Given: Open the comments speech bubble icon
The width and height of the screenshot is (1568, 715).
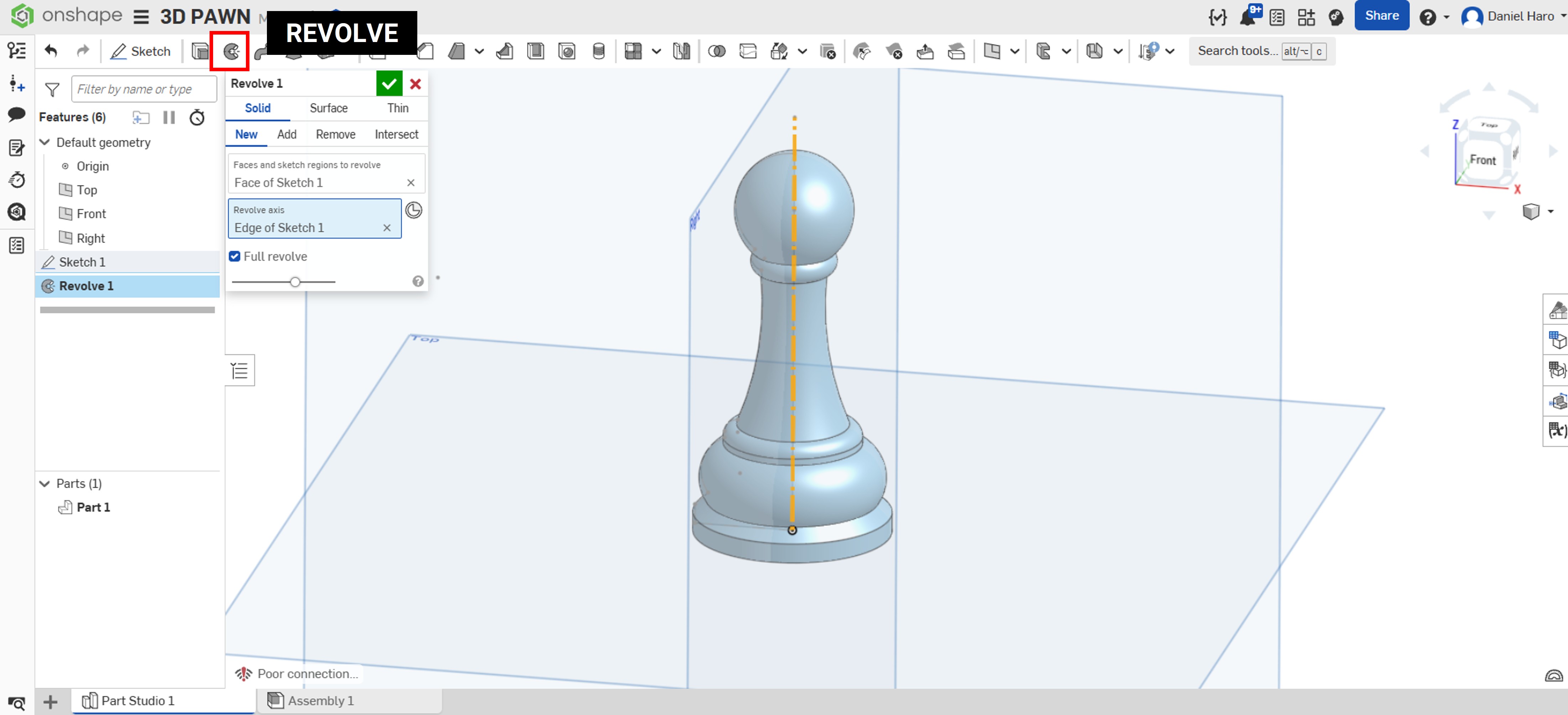Looking at the screenshot, I should 16,114.
